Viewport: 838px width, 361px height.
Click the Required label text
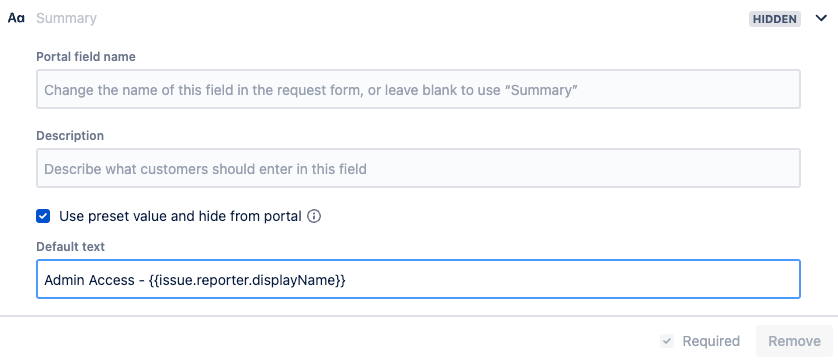(x=711, y=341)
